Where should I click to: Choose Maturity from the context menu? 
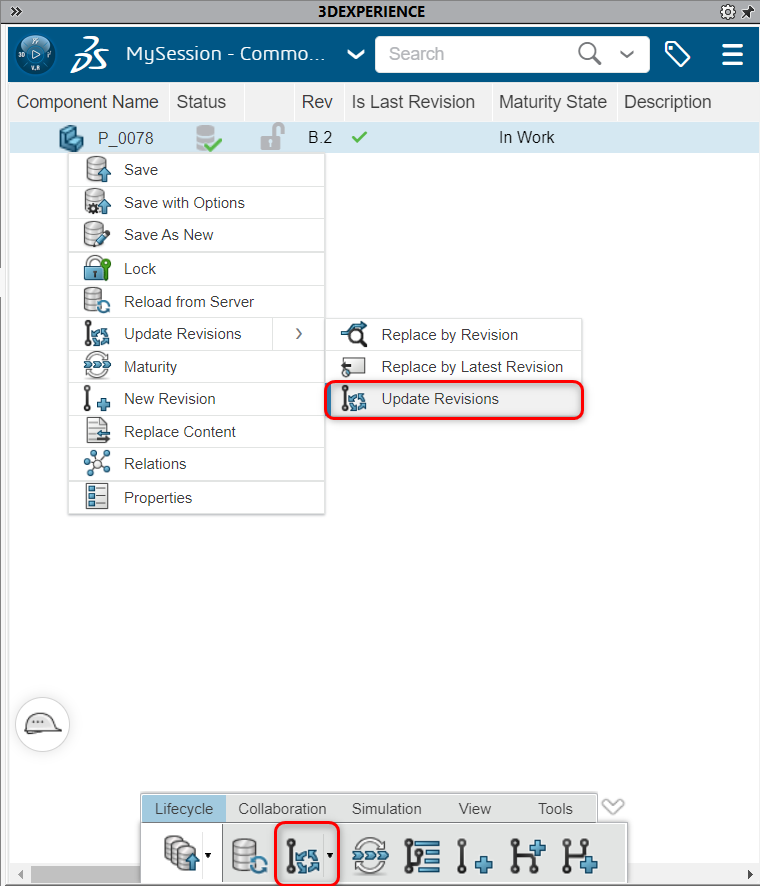point(196,367)
